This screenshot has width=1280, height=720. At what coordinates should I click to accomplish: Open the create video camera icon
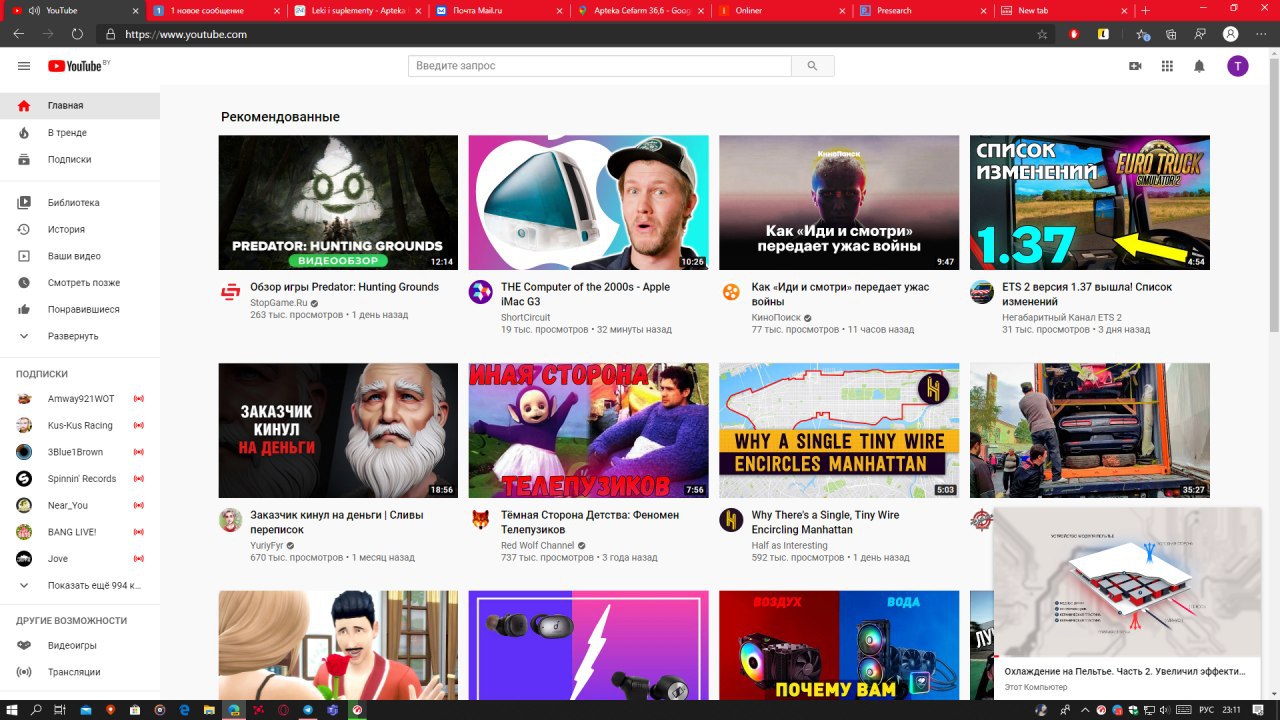(x=1135, y=66)
